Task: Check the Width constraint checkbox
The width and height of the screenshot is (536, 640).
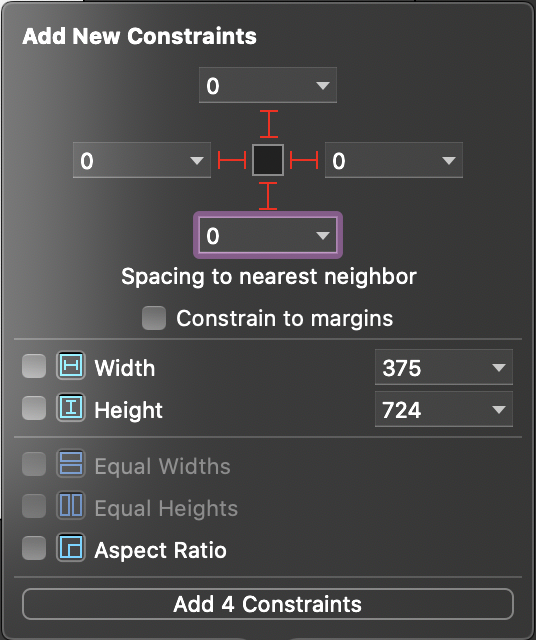Action: [x=34, y=366]
